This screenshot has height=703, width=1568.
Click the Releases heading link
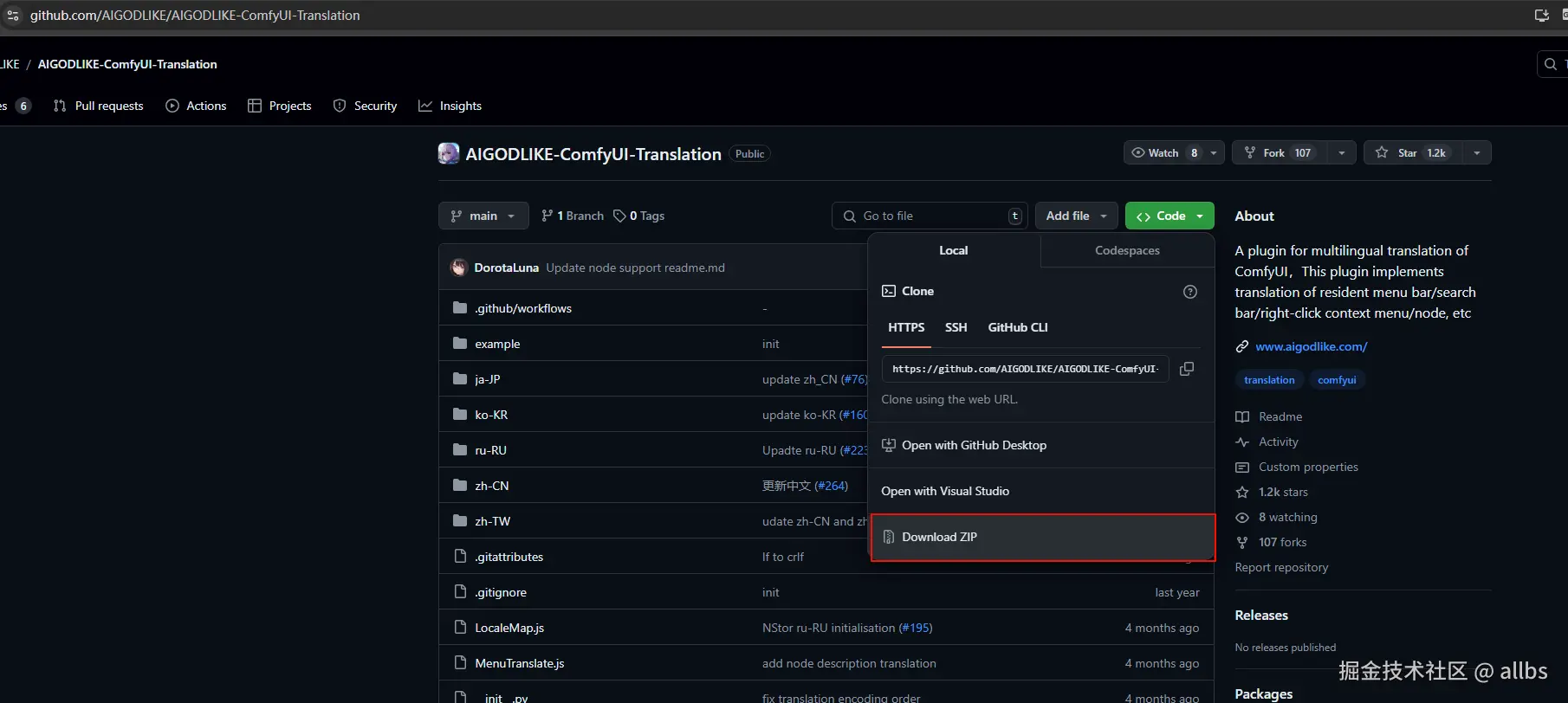[1261, 615]
